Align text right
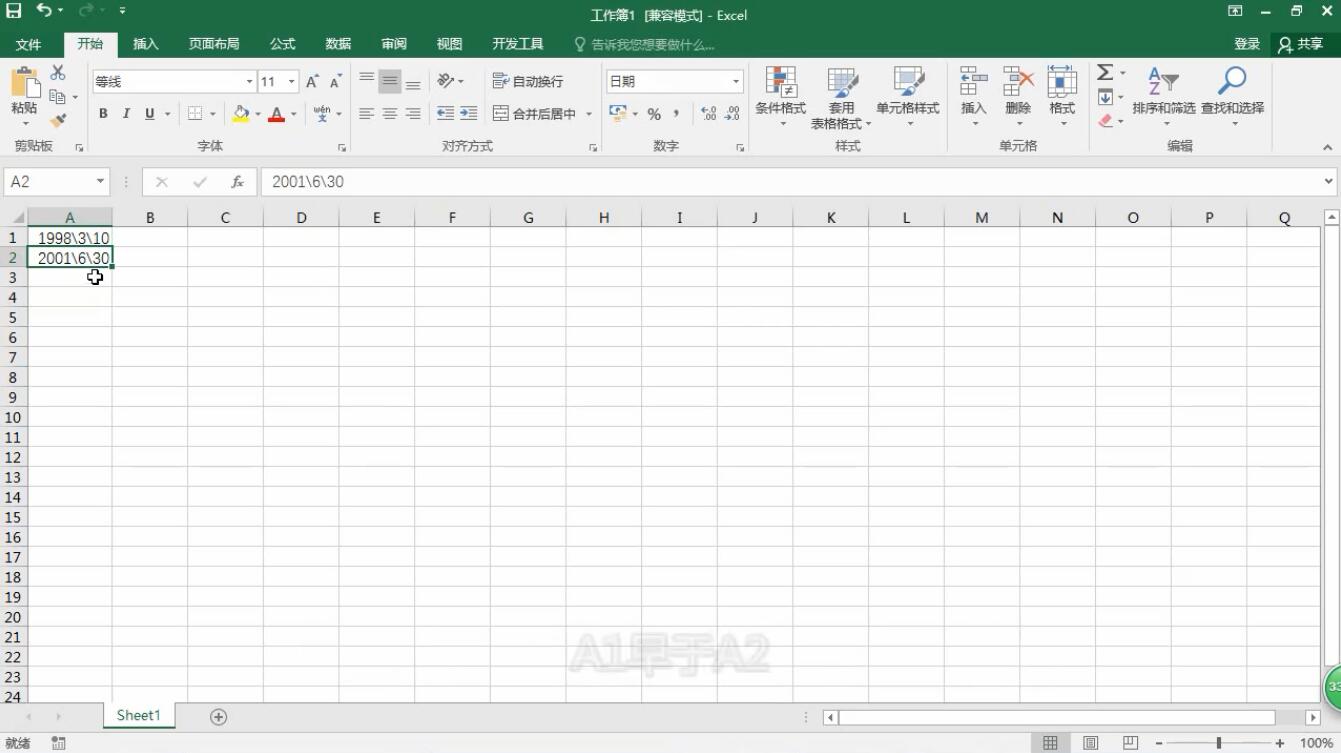The width and height of the screenshot is (1341, 753). pyautogui.click(x=413, y=114)
